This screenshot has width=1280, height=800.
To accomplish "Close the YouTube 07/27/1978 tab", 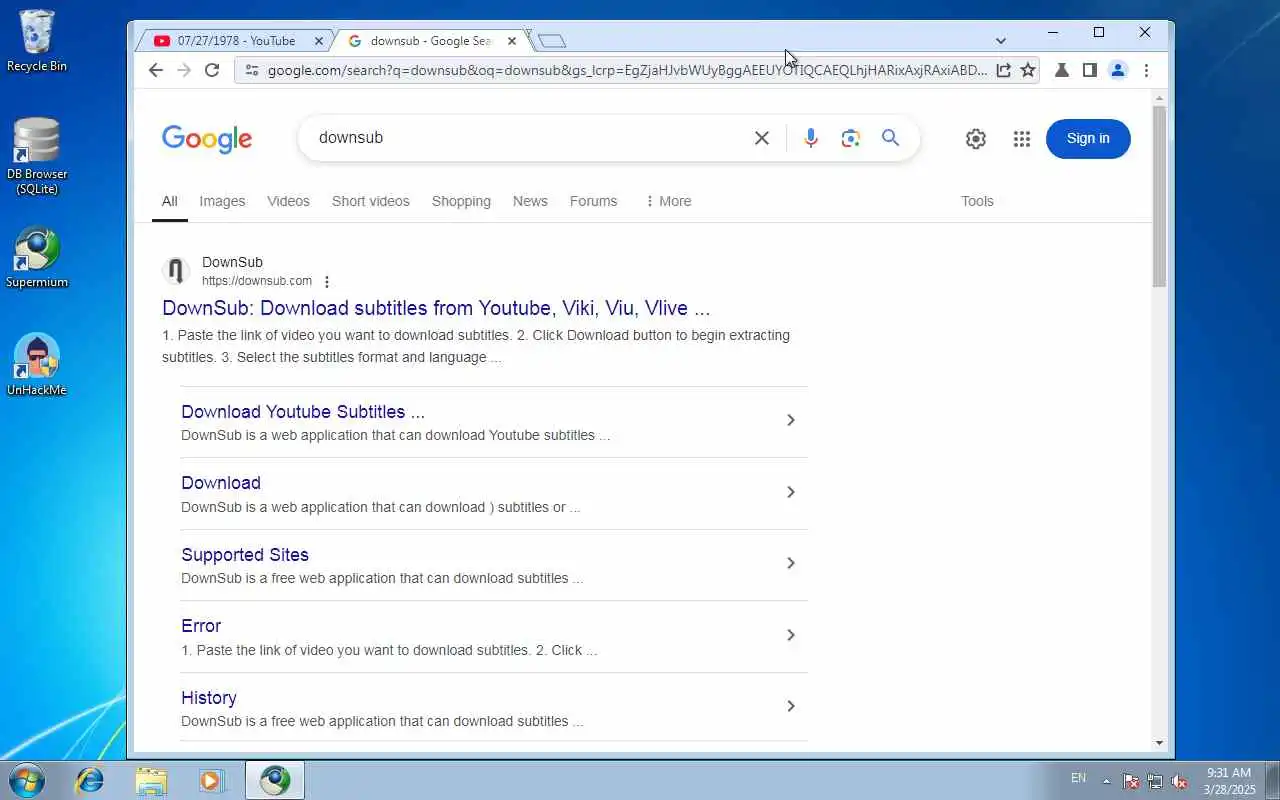I will [x=319, y=41].
